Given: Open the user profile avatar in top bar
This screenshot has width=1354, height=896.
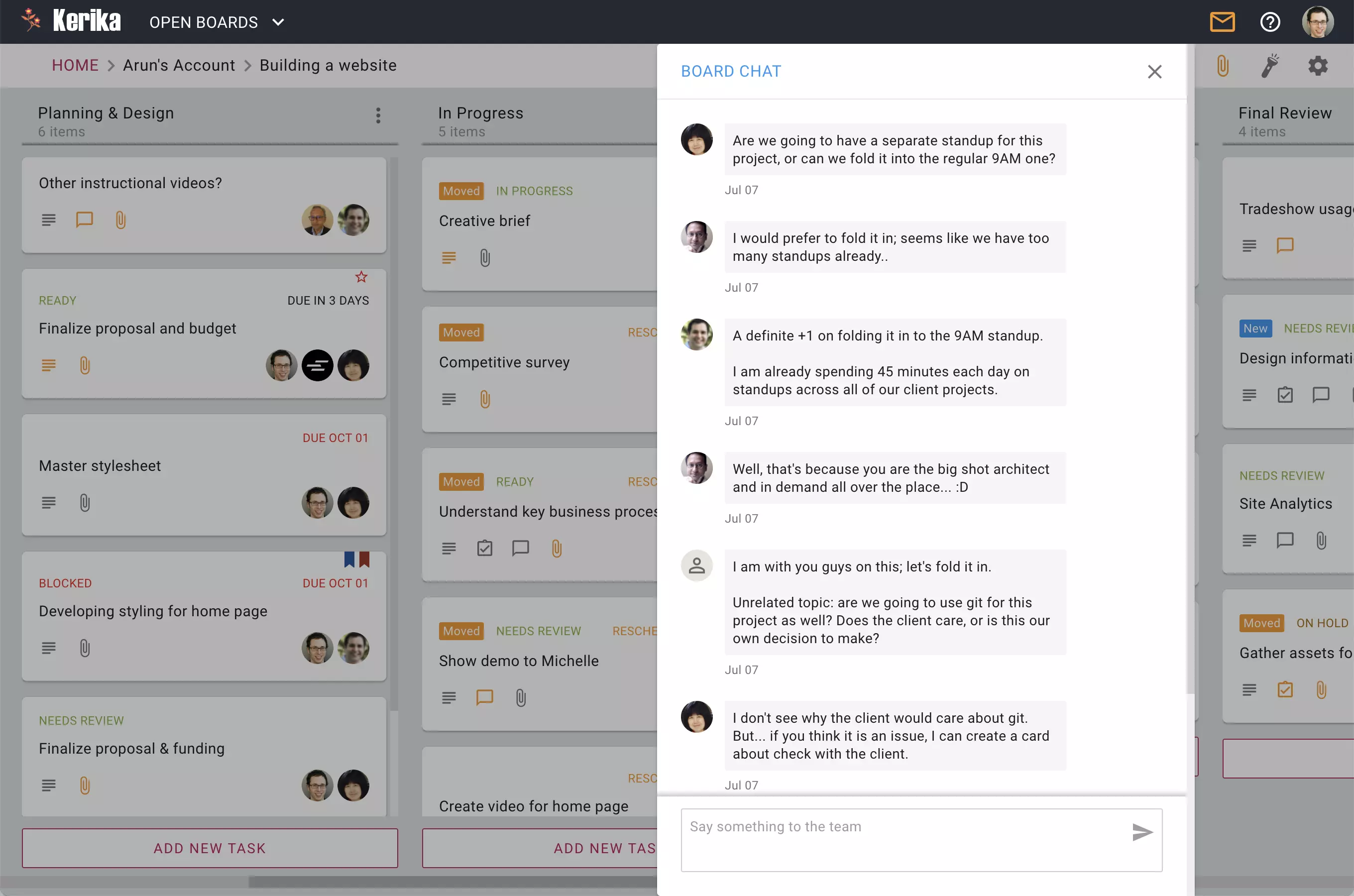Looking at the screenshot, I should pos(1318,22).
